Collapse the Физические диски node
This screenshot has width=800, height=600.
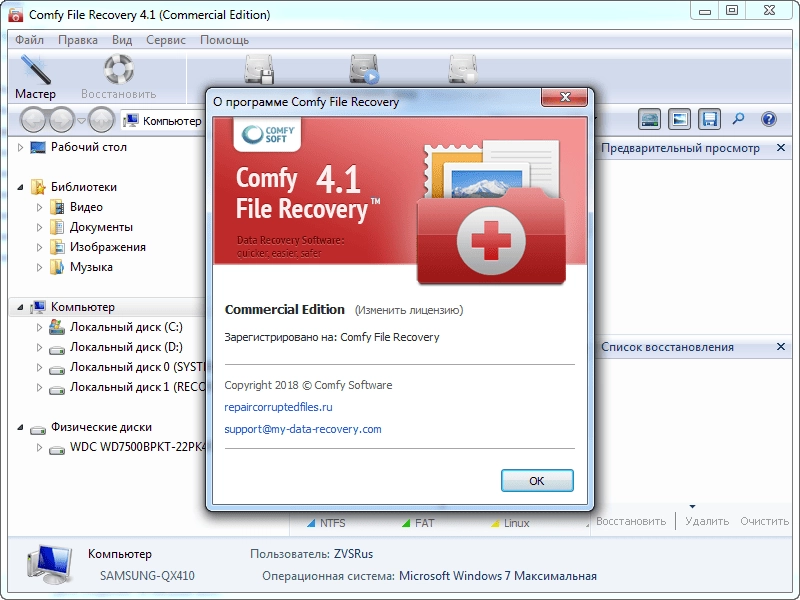tap(20, 428)
